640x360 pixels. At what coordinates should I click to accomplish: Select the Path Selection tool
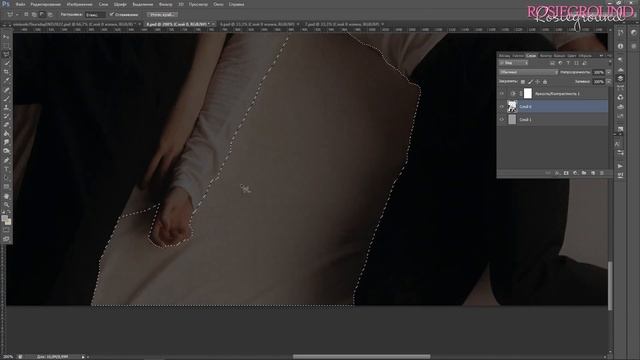[x=6, y=178]
